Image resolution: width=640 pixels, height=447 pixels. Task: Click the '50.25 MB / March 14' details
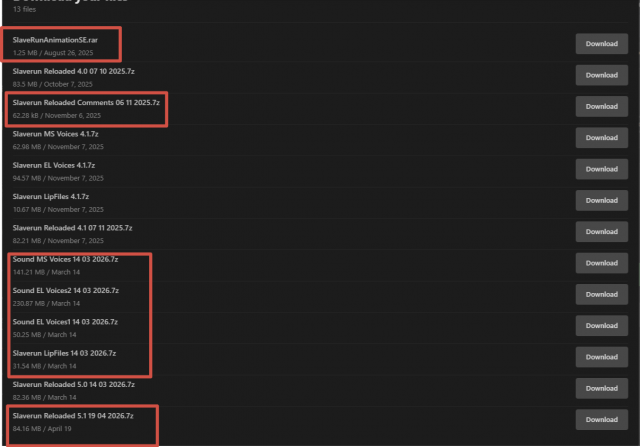(44, 335)
